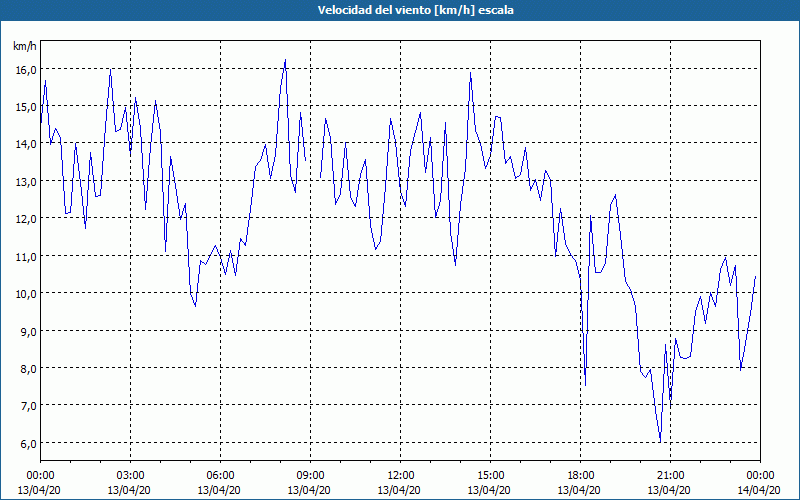Select the 13,0 y-axis value
Image resolution: width=800 pixels, height=500 pixels.
click(26, 182)
